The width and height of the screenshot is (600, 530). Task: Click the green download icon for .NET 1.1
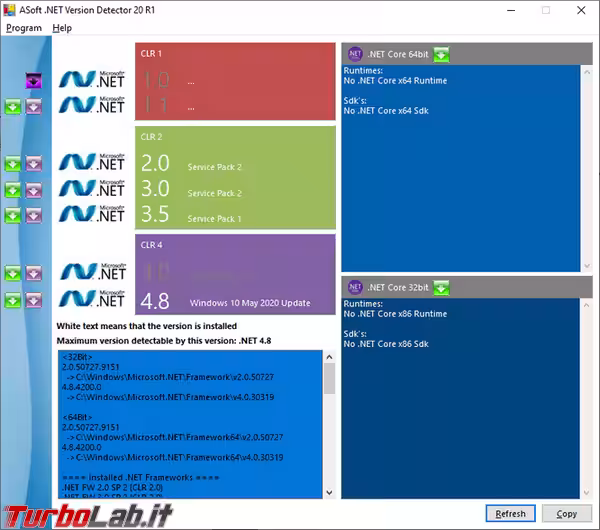(x=13, y=107)
